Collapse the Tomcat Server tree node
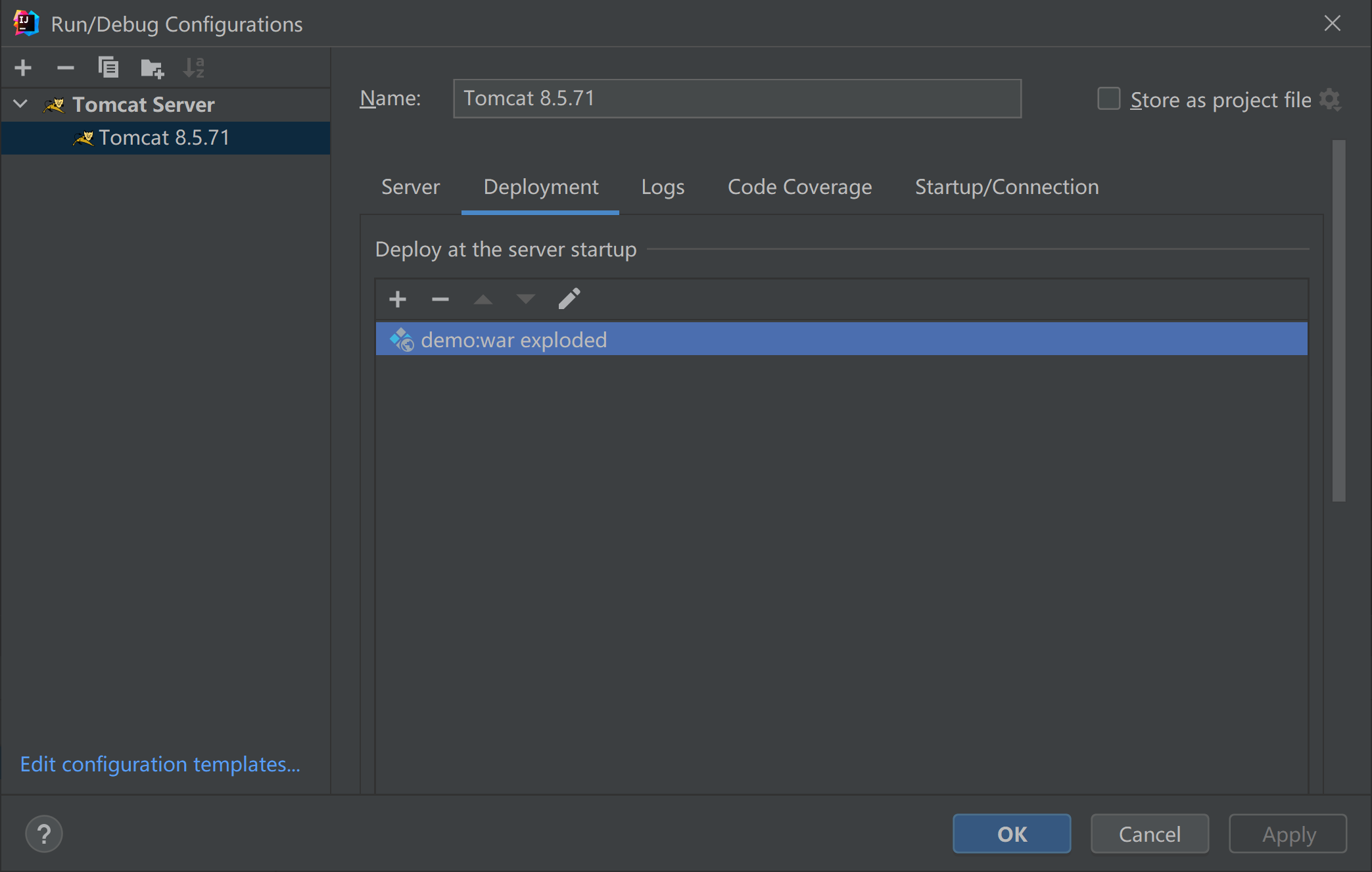1372x872 pixels. 20,104
